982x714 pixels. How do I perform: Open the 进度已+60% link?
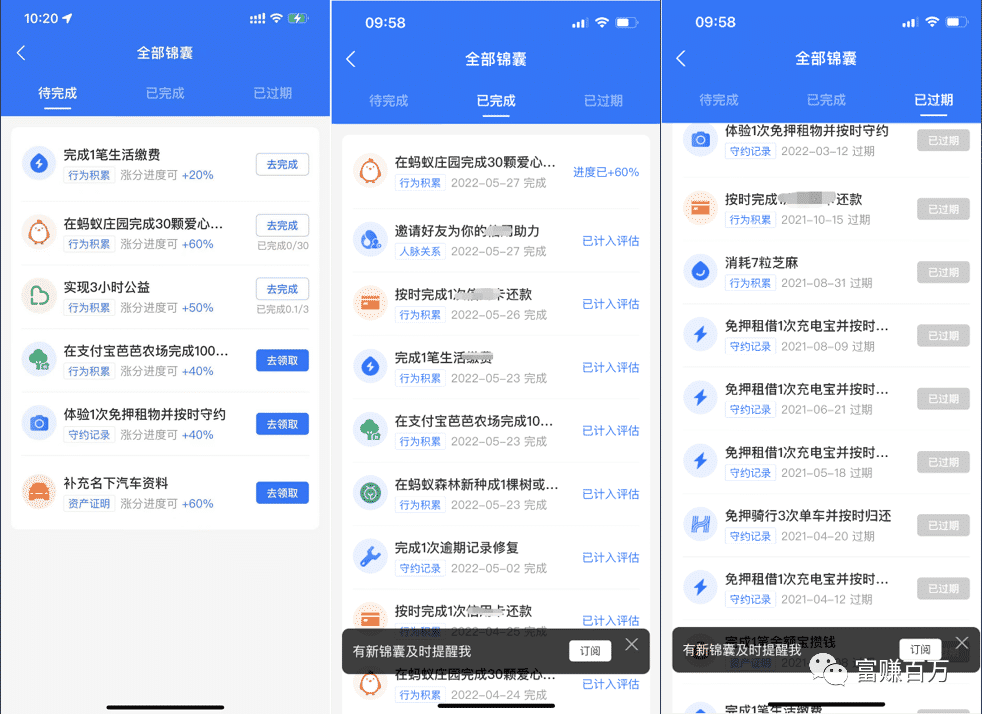[606, 172]
